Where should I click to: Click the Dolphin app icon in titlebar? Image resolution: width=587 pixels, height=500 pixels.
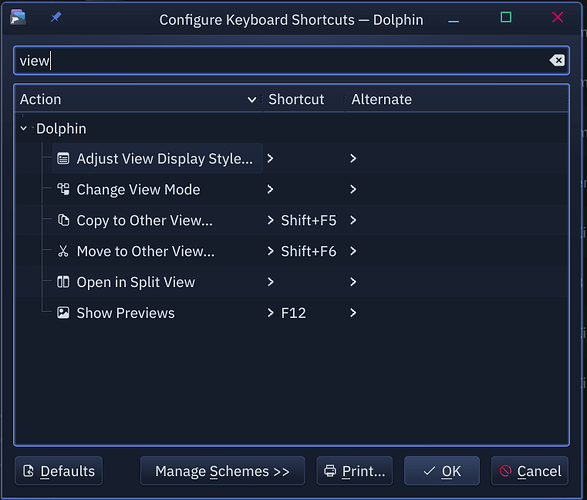18,17
